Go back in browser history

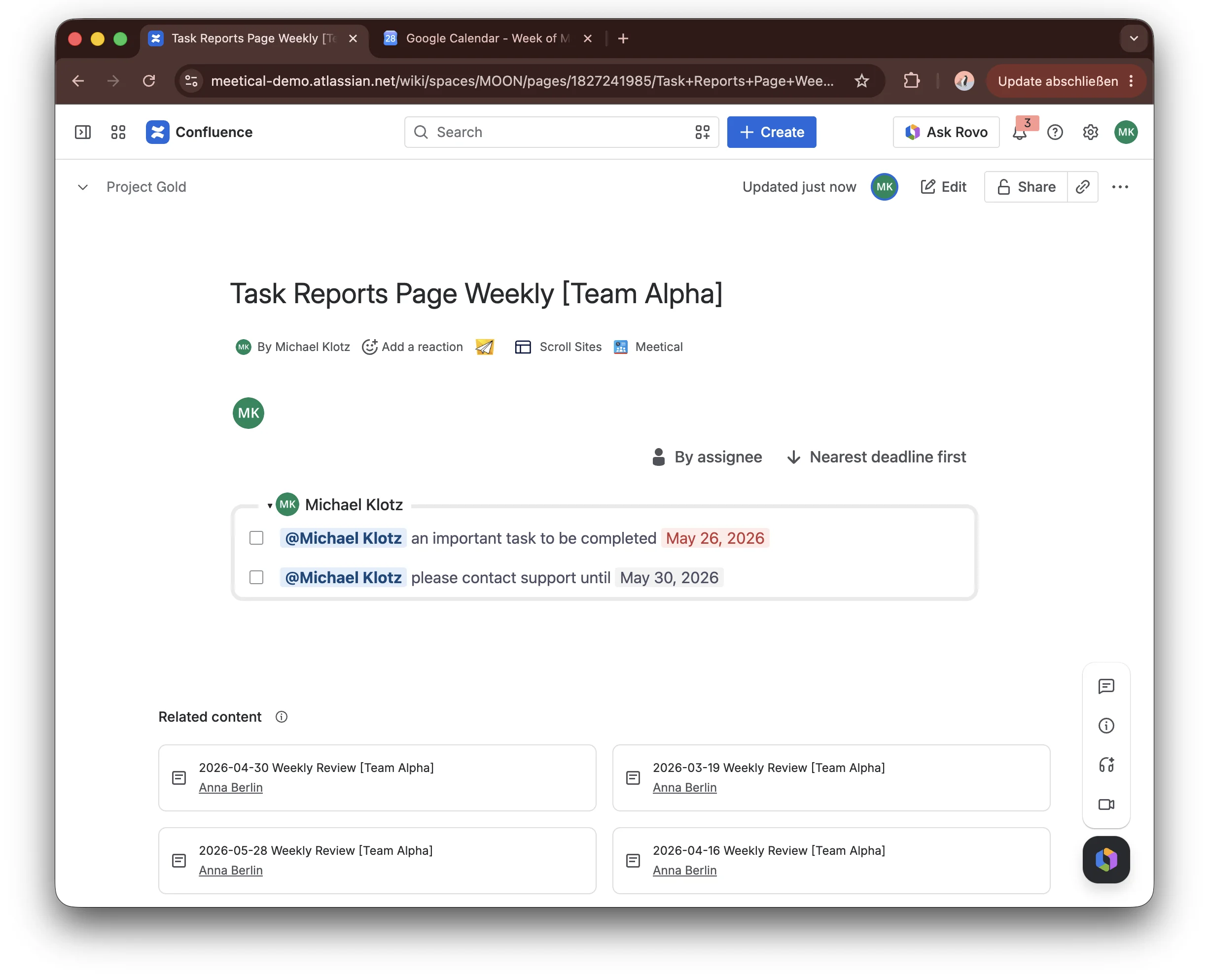tap(78, 81)
